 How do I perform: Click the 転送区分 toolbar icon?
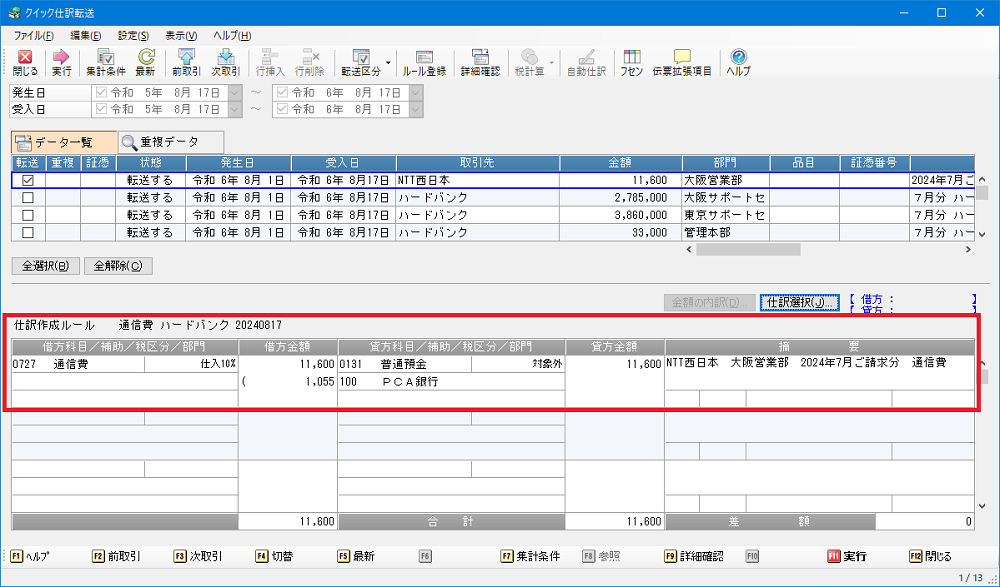tap(361, 63)
